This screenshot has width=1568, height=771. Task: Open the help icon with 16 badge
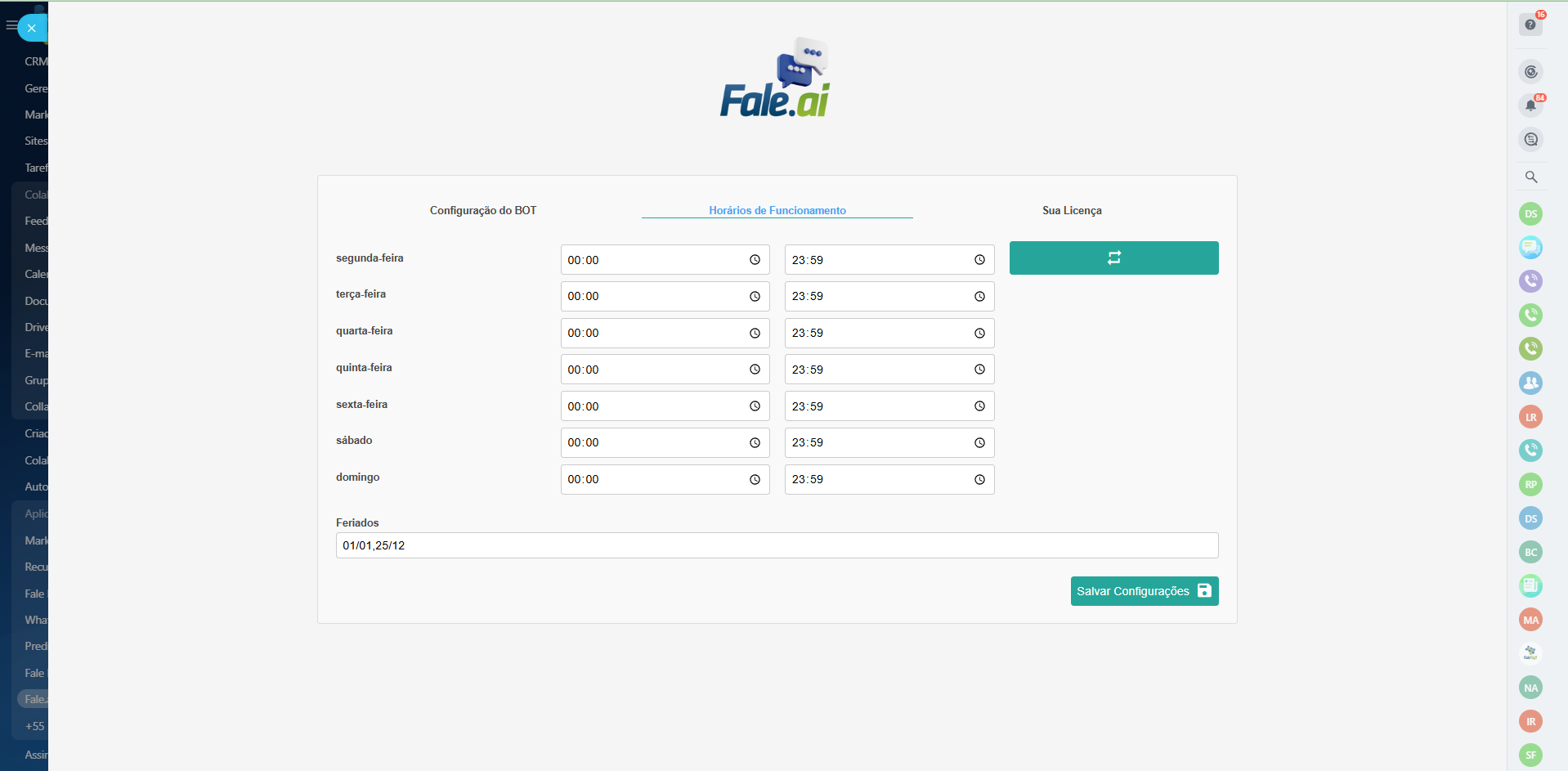pyautogui.click(x=1530, y=25)
